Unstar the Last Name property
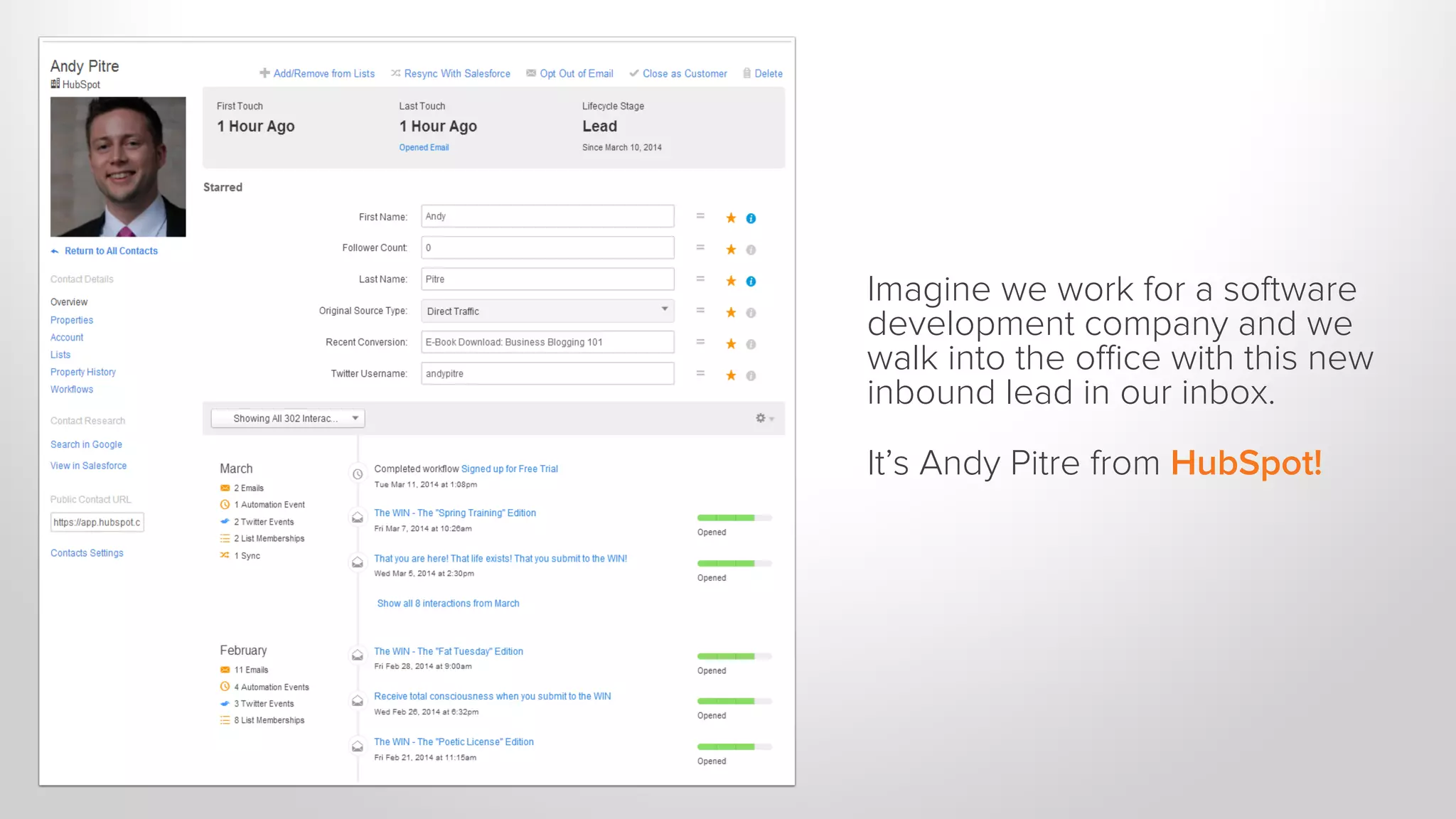Viewport: 1456px width, 819px height. [731, 281]
